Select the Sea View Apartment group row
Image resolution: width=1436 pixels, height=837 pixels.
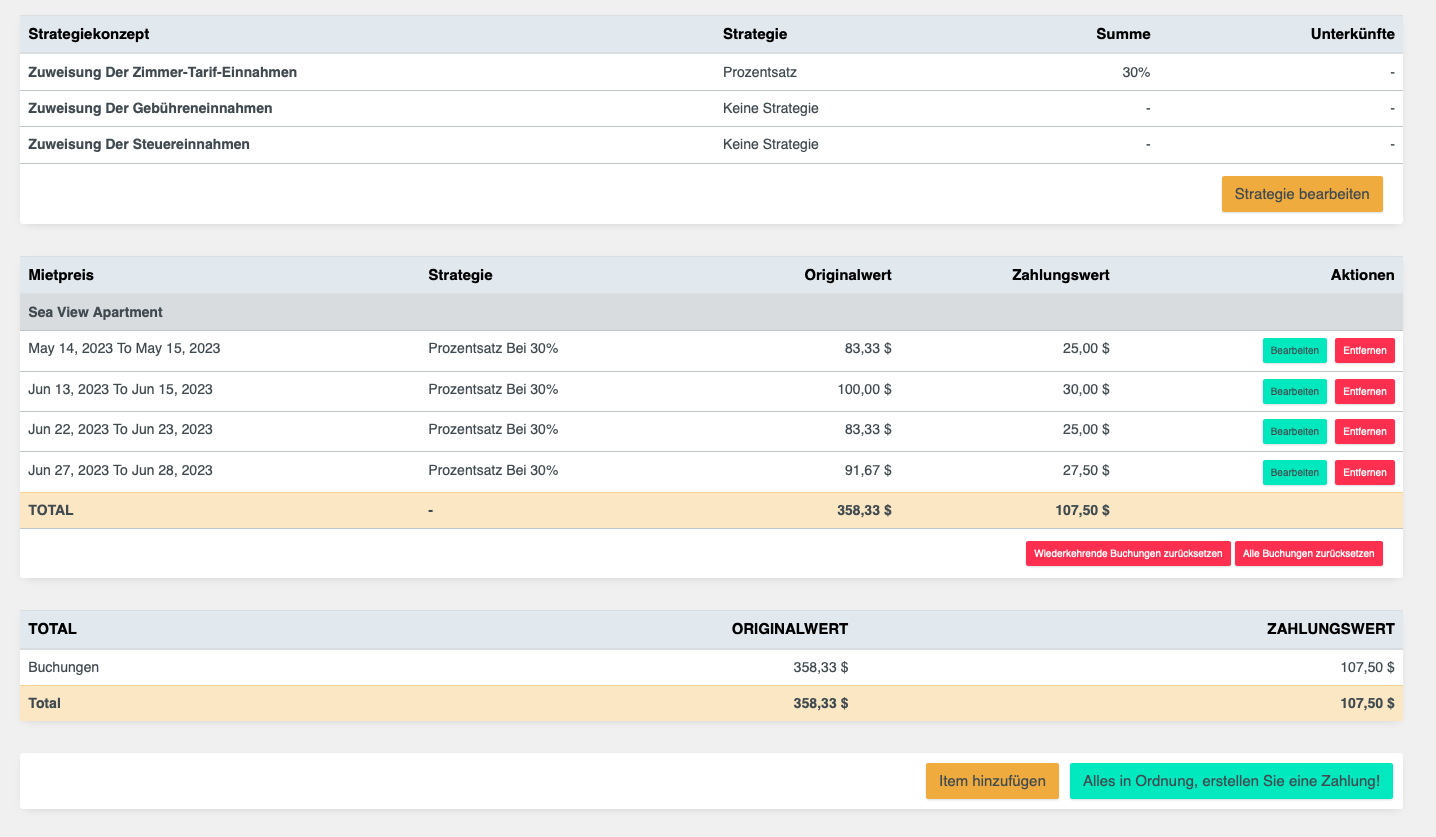[96, 312]
